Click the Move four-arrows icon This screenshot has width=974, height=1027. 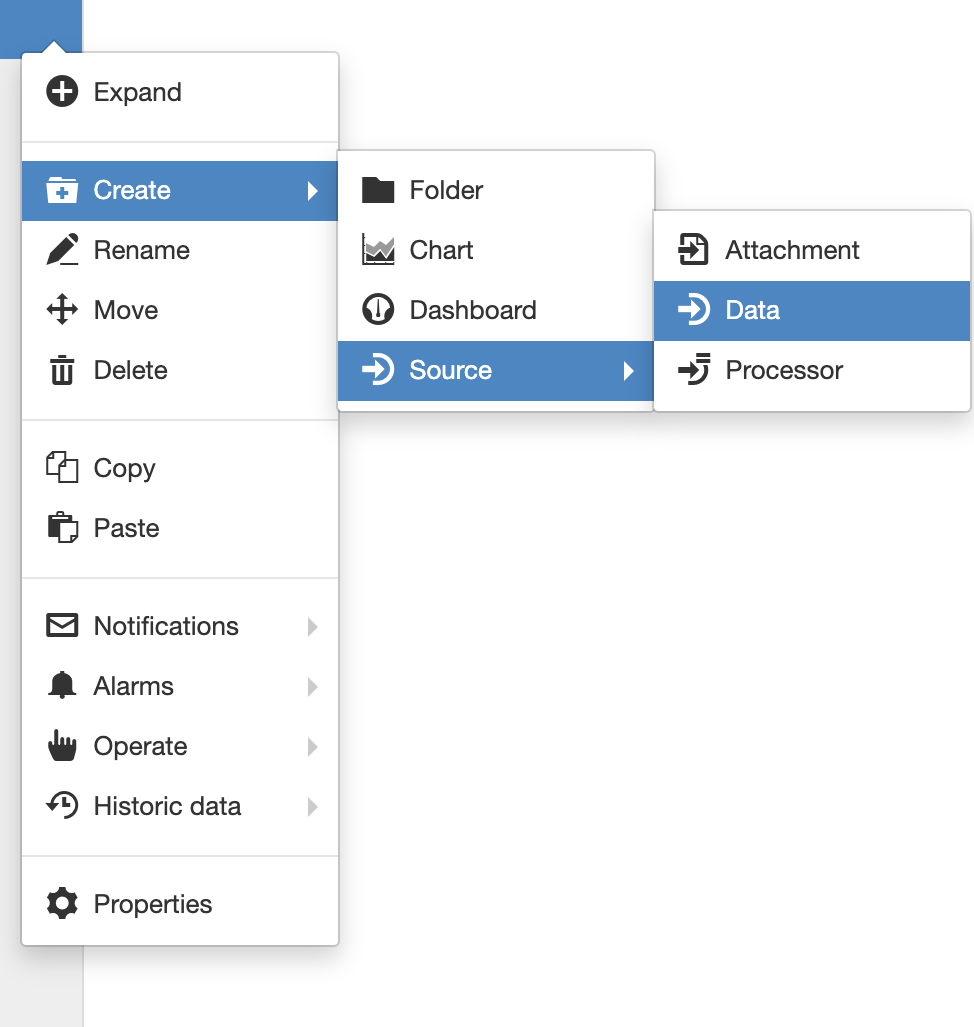point(62,311)
